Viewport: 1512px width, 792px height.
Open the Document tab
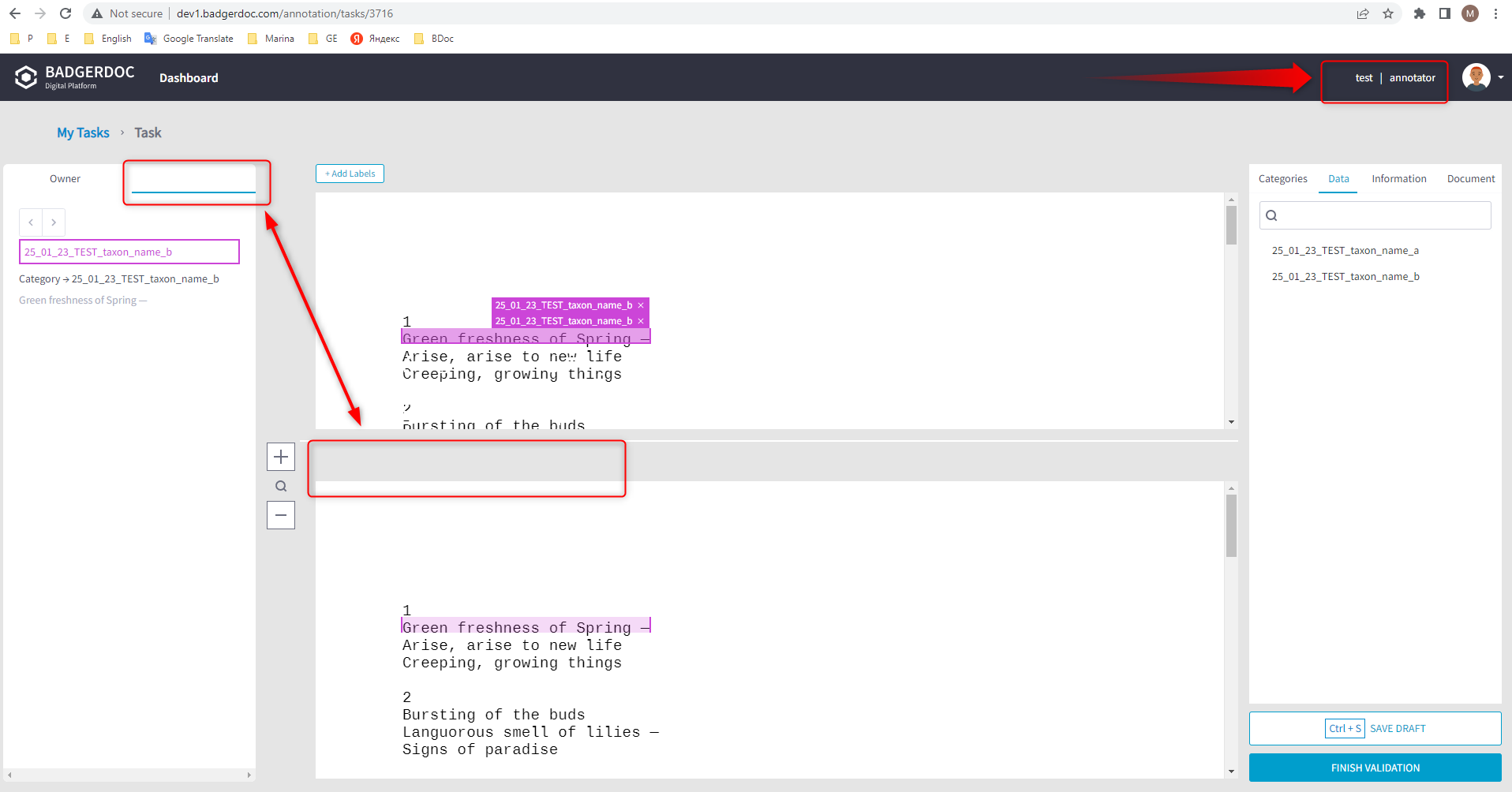point(1469,179)
